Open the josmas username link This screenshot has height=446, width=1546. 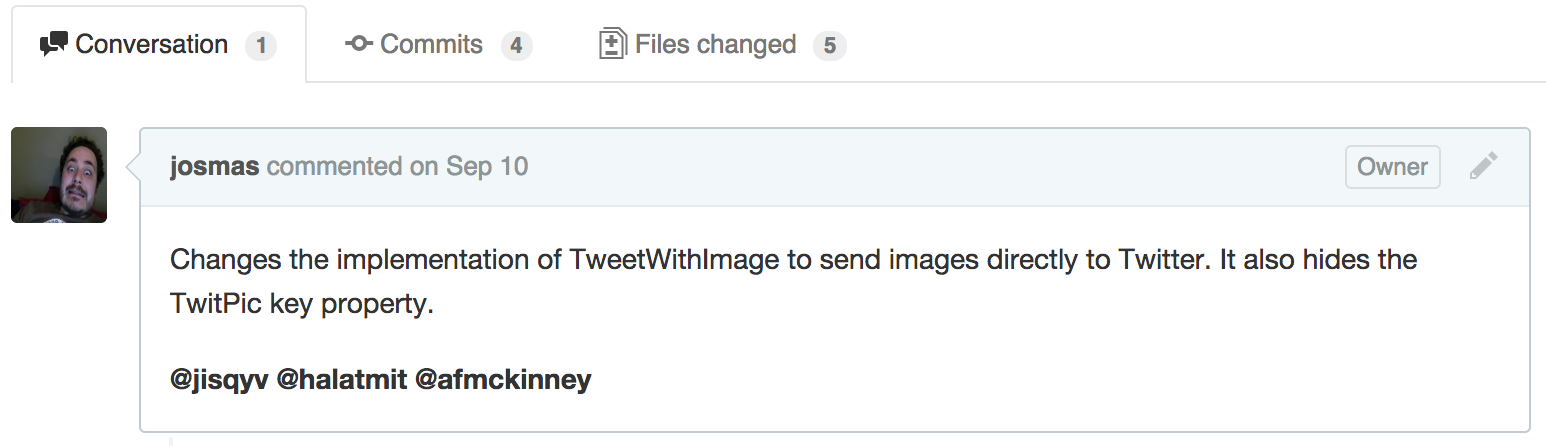pyautogui.click(x=215, y=167)
